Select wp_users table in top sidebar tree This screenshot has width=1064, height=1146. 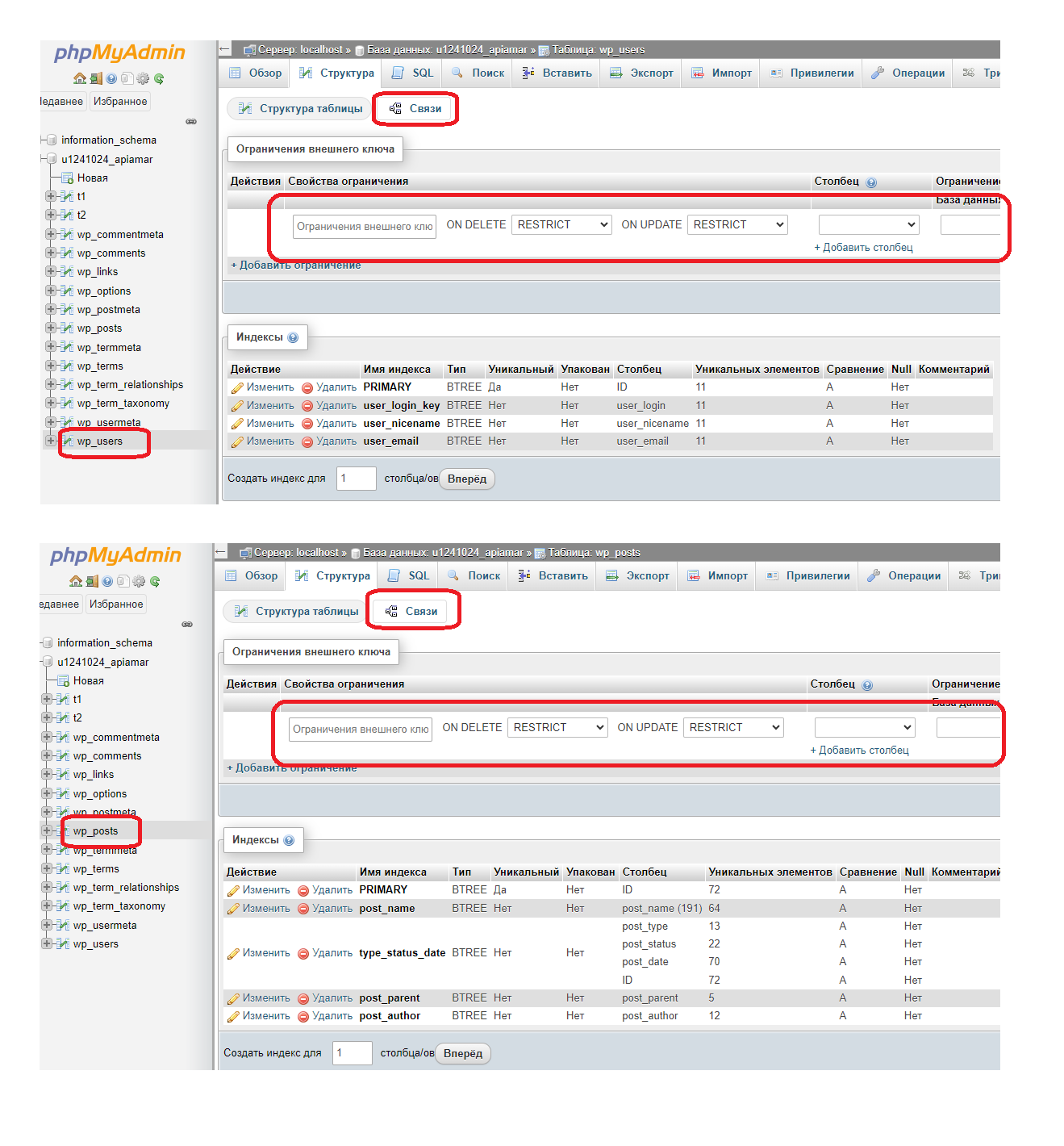pyautogui.click(x=100, y=441)
